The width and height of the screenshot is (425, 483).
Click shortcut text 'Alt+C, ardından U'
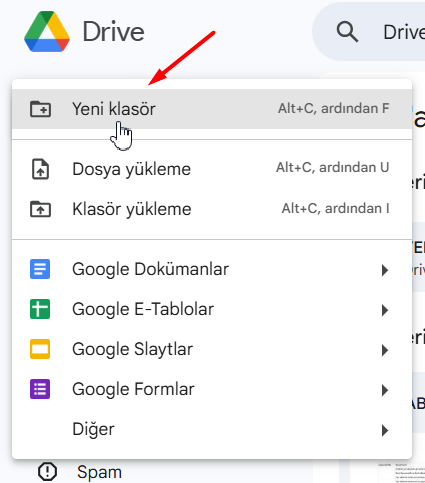(333, 168)
